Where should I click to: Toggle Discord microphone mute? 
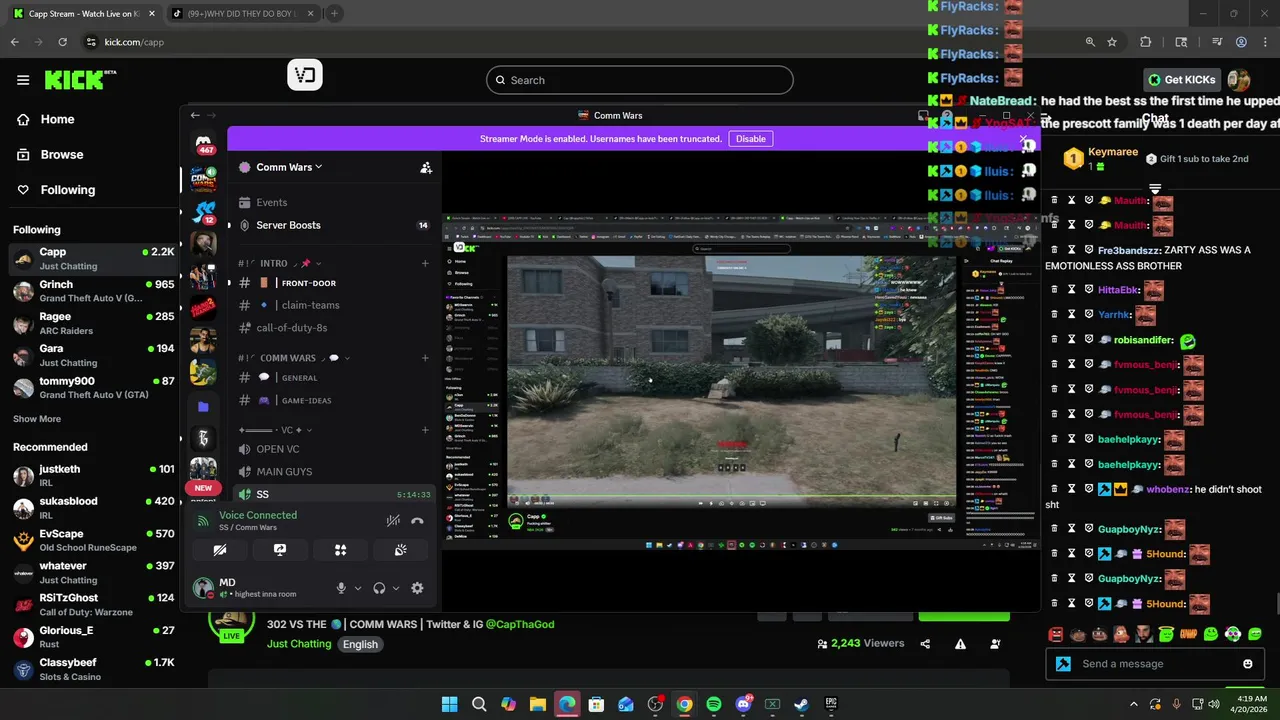pyautogui.click(x=341, y=588)
